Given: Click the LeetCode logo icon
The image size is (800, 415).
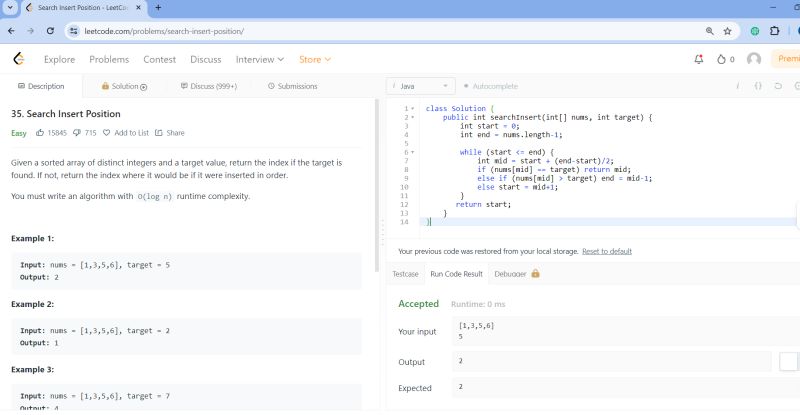Looking at the screenshot, I should [x=18, y=59].
